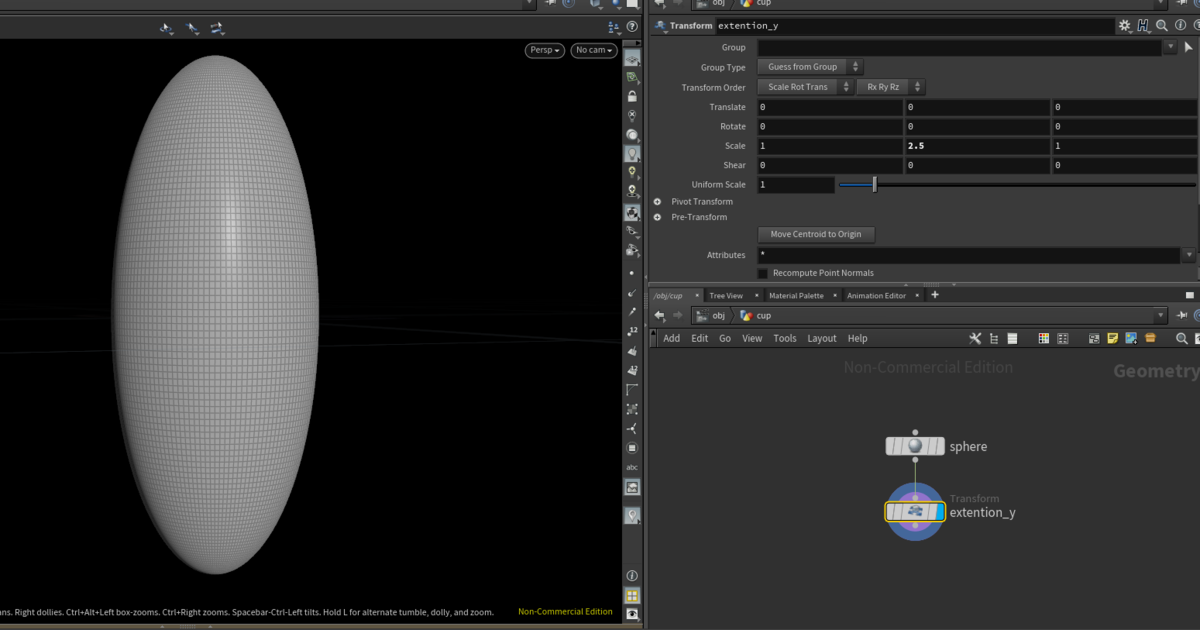Image resolution: width=1200 pixels, height=630 pixels.
Task: Open the Add menu in network editor
Action: [x=672, y=338]
